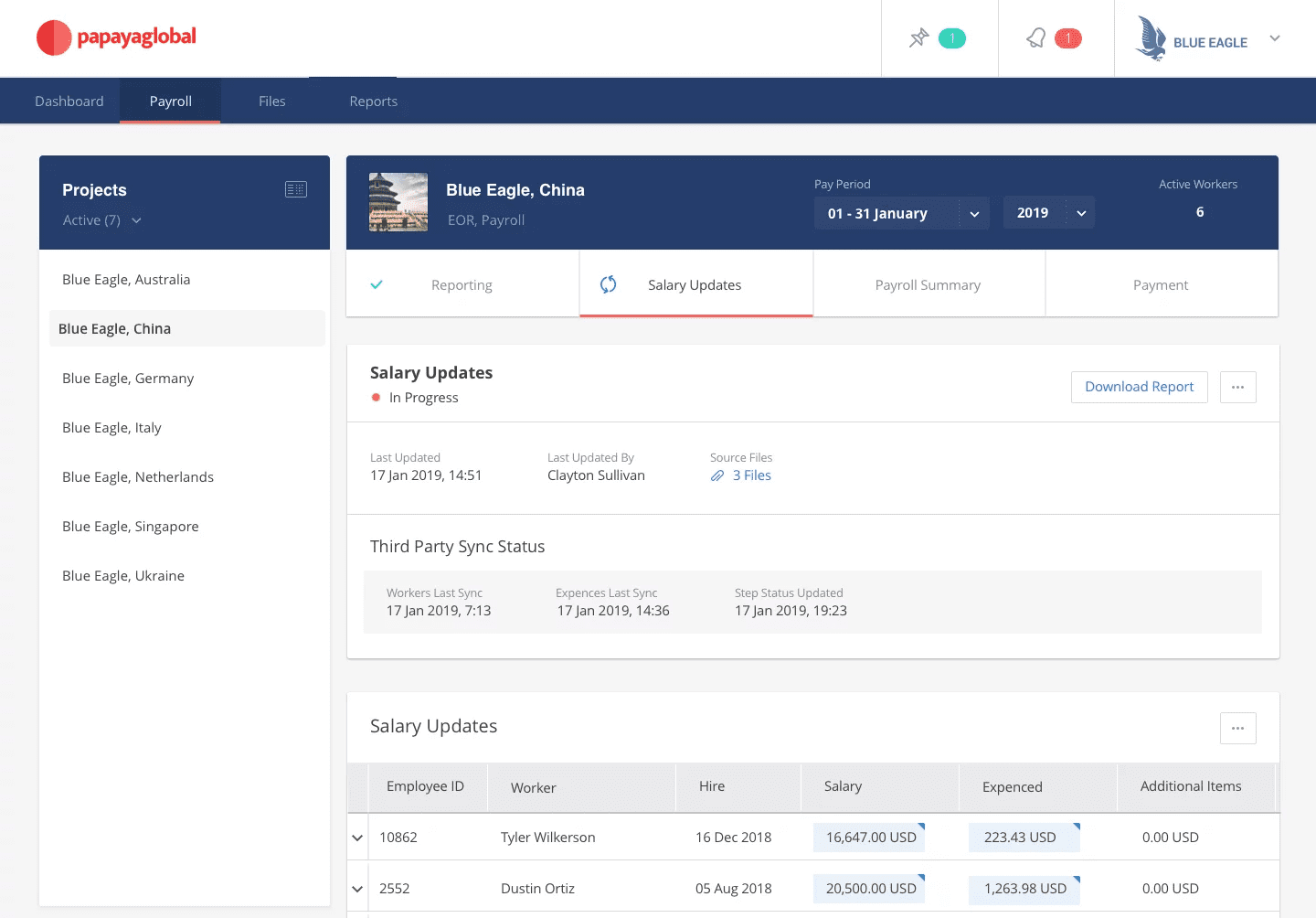The width and height of the screenshot is (1316, 918).
Task: Click the papayaglobal logo
Action: (x=116, y=37)
